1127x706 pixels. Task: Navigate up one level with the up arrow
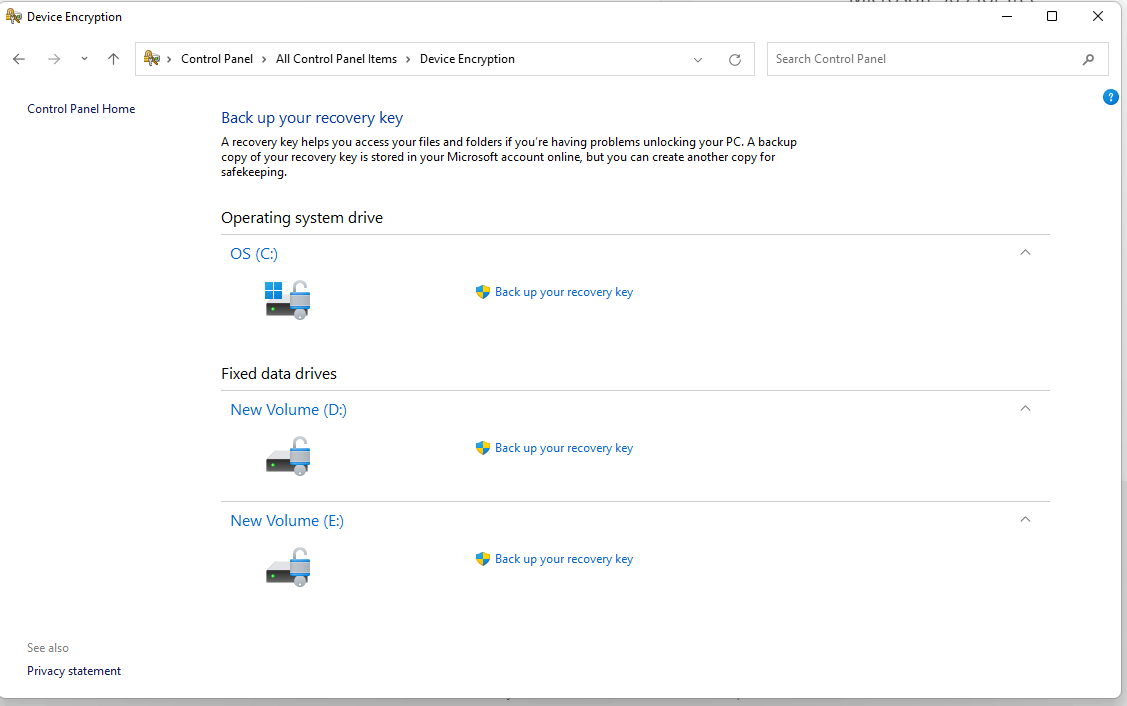(x=113, y=59)
